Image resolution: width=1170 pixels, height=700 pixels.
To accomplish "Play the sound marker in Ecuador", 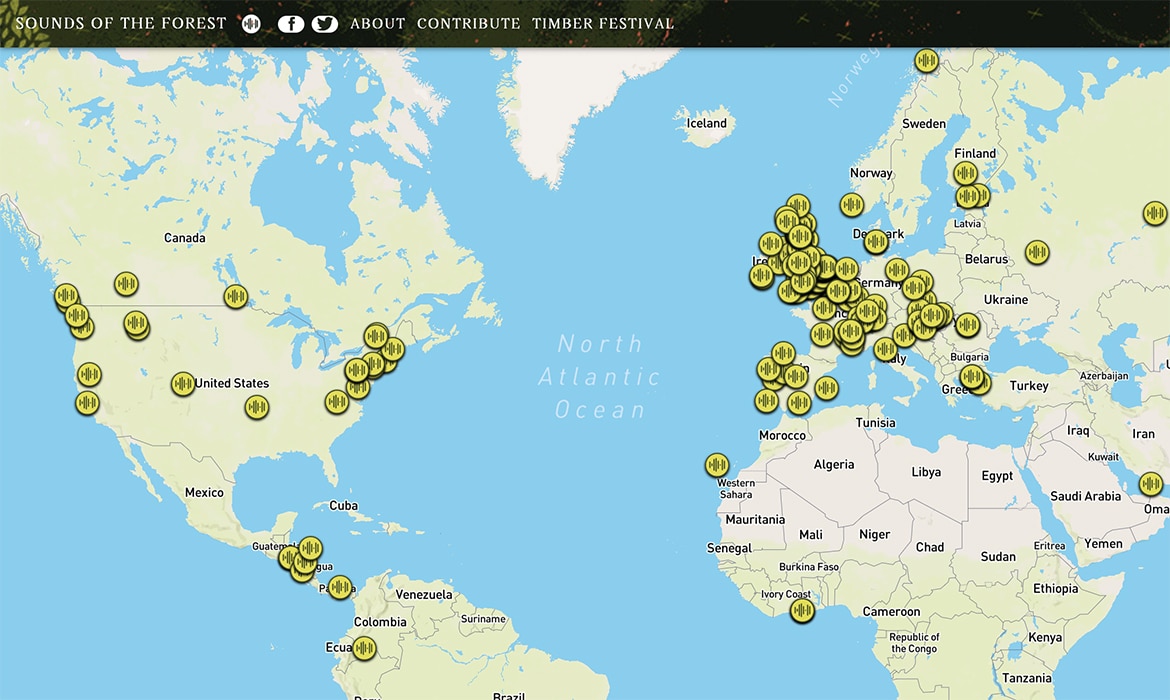I will point(365,648).
